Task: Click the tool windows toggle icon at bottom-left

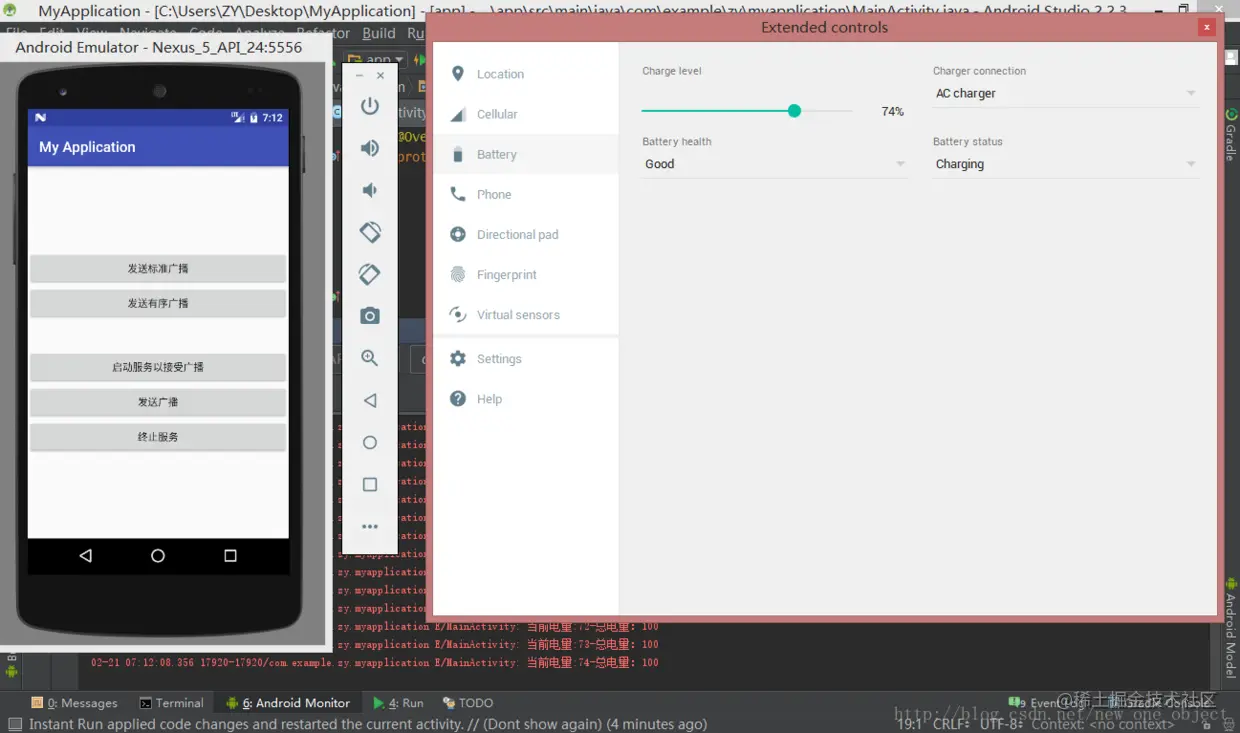Action: 14,724
